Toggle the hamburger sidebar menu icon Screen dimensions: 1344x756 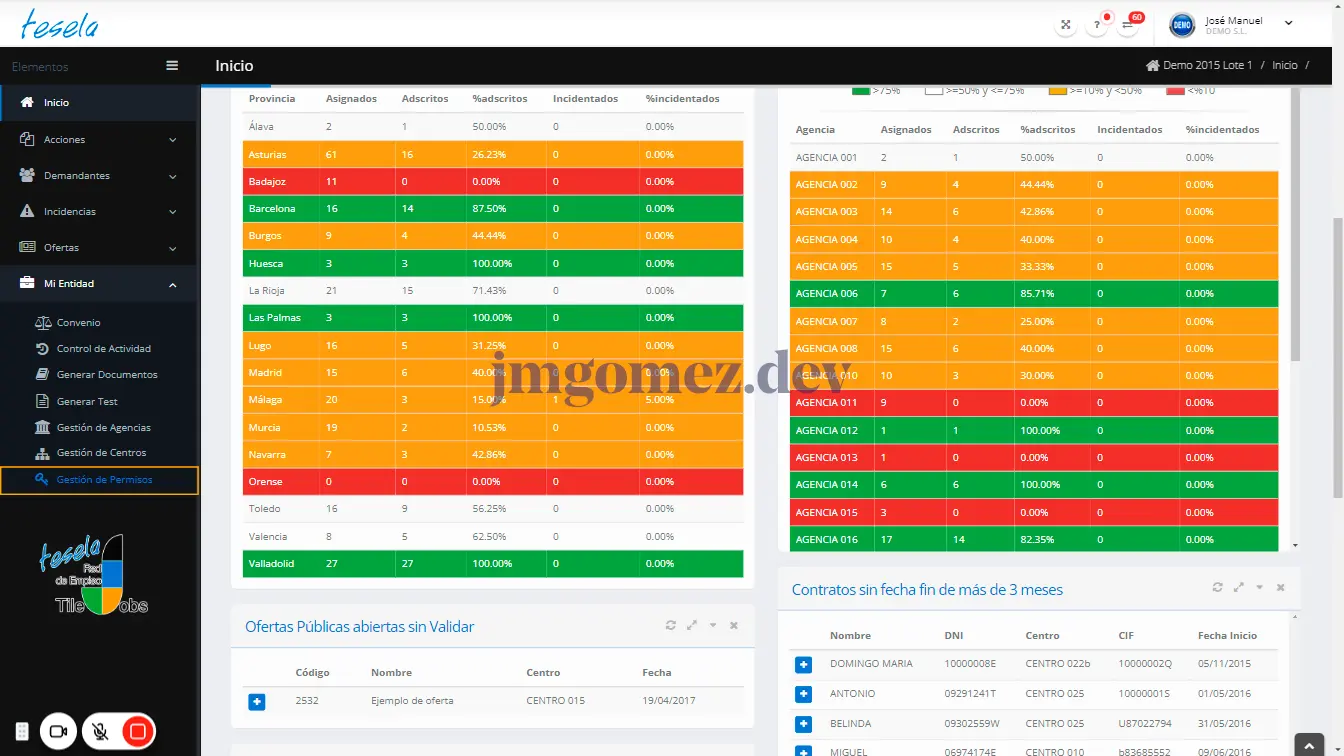click(172, 66)
